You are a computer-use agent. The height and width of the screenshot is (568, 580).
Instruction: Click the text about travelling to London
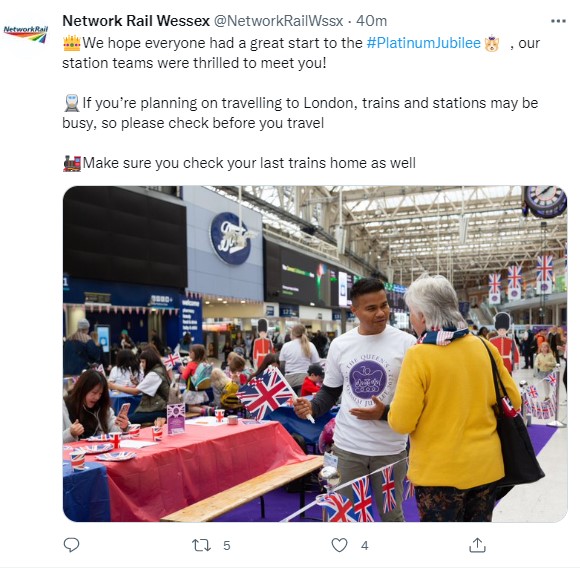[x=300, y=113]
